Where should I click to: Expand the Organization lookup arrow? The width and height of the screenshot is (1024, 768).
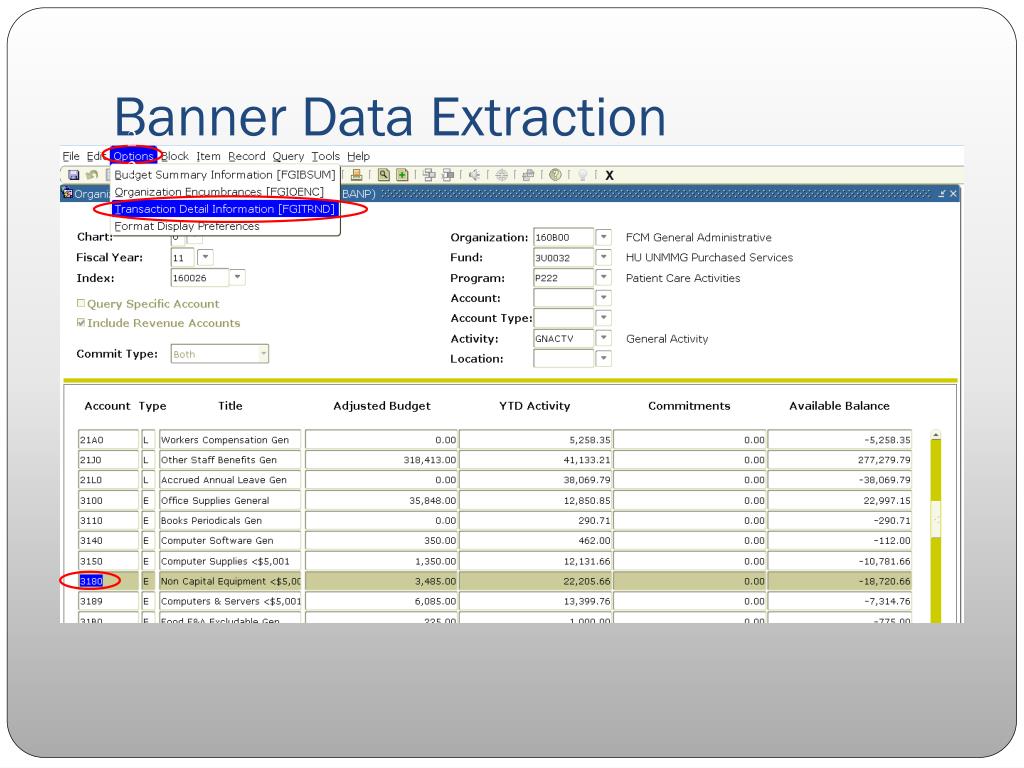click(x=603, y=238)
